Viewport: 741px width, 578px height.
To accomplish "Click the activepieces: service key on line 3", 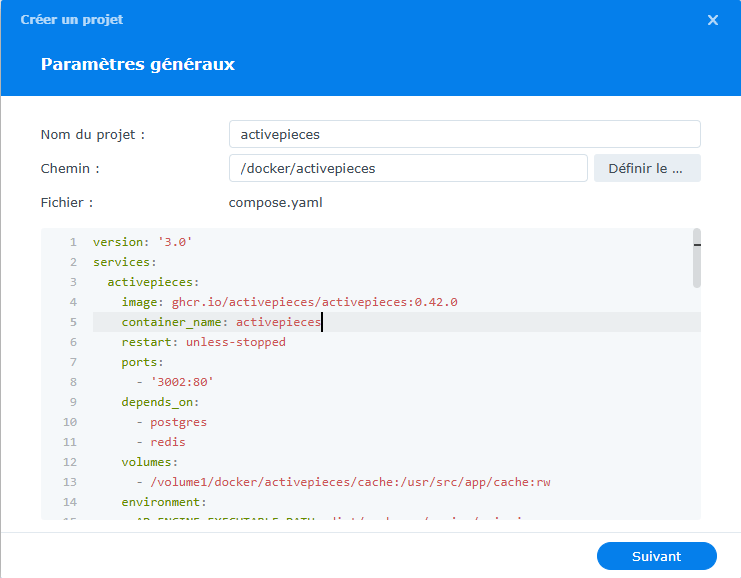I will click(153, 282).
